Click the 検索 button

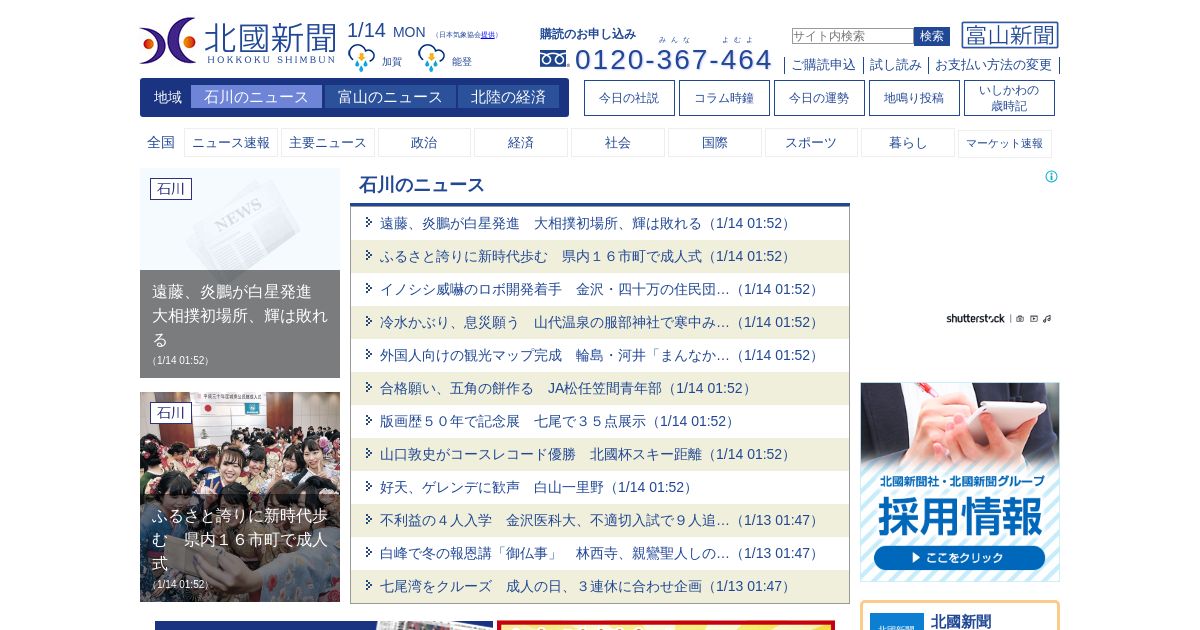click(x=932, y=36)
